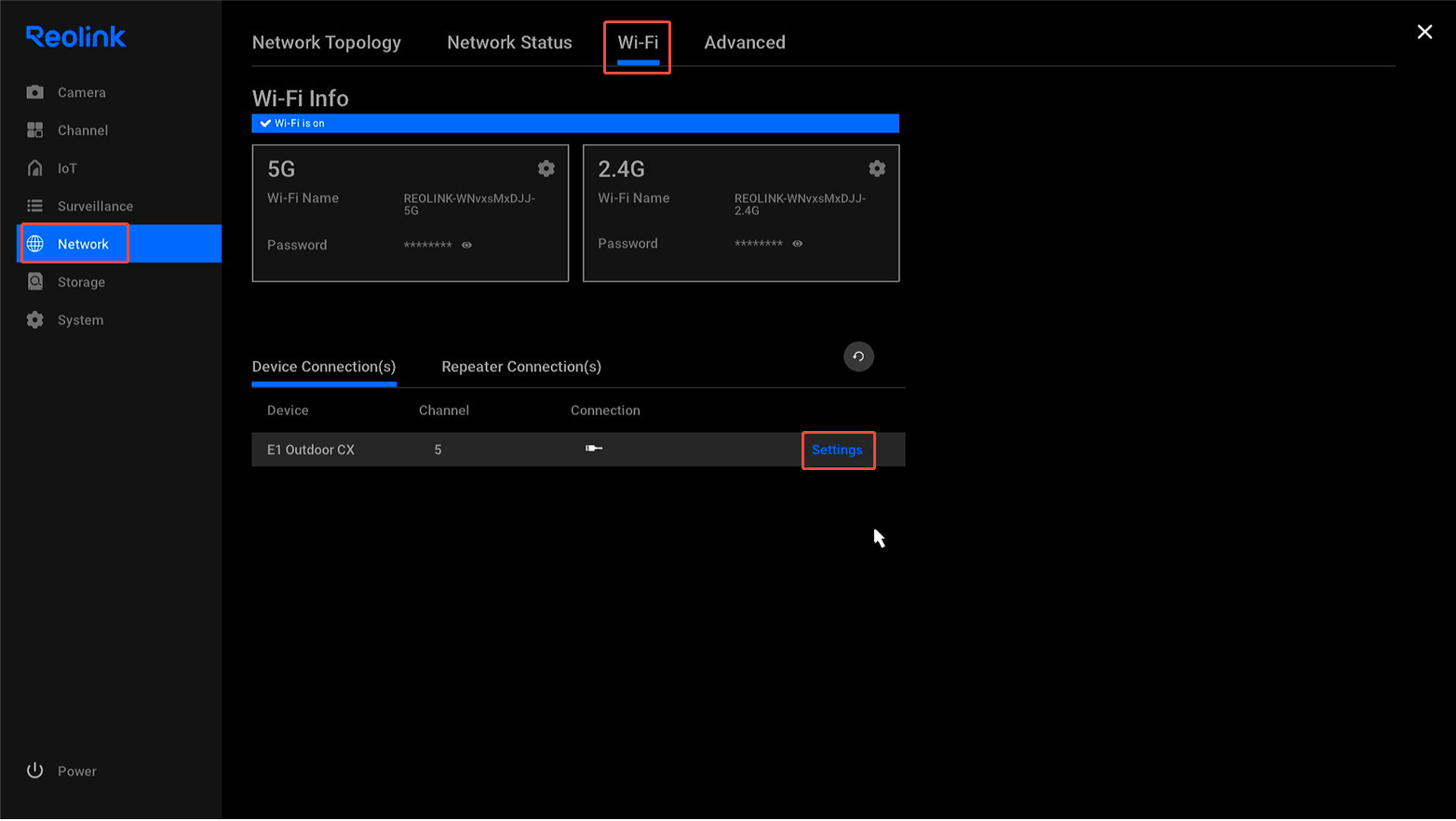1456x821 pixels.
Task: Switch to the Advanced tab
Action: click(744, 42)
